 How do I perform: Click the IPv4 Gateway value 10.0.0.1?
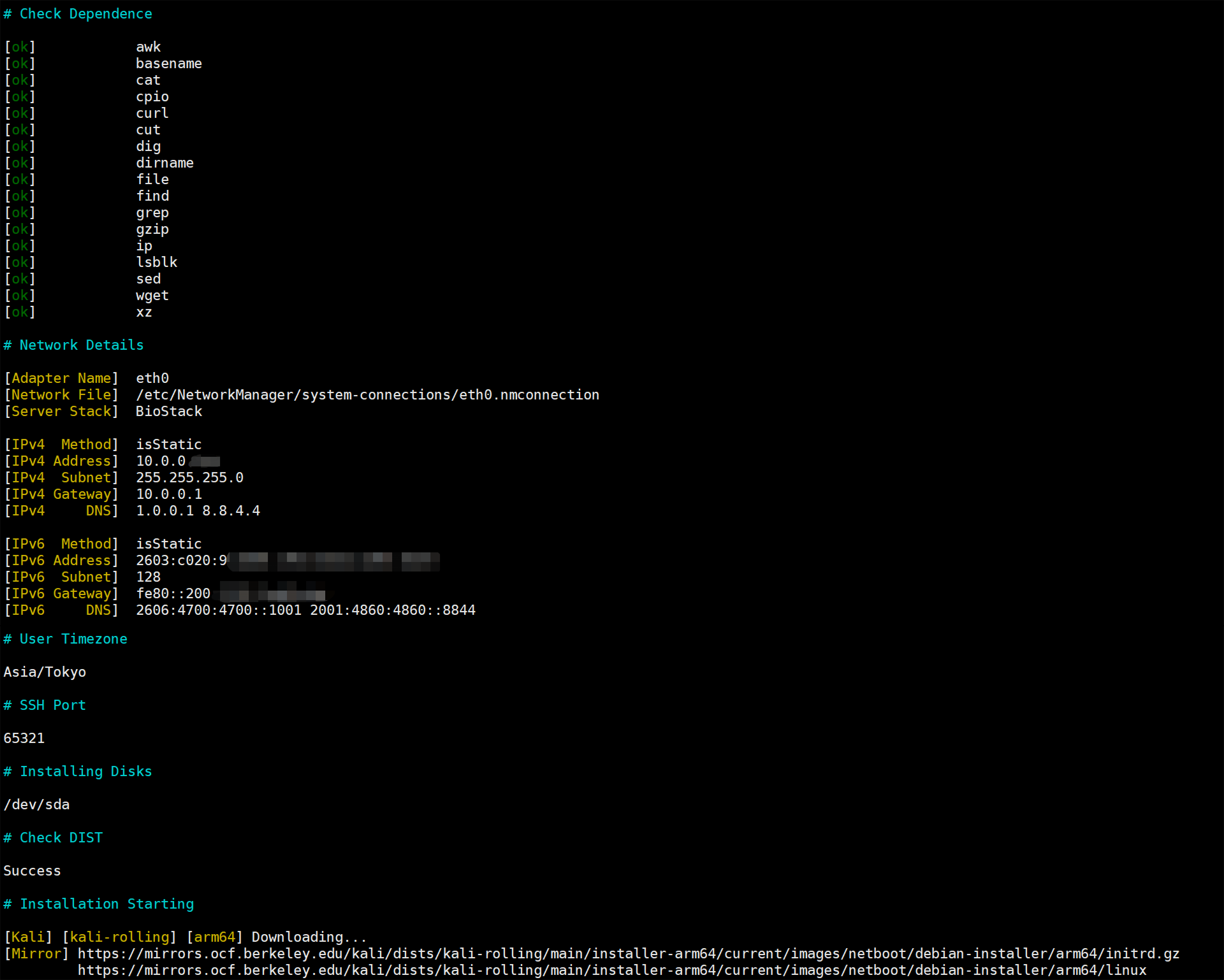(168, 494)
